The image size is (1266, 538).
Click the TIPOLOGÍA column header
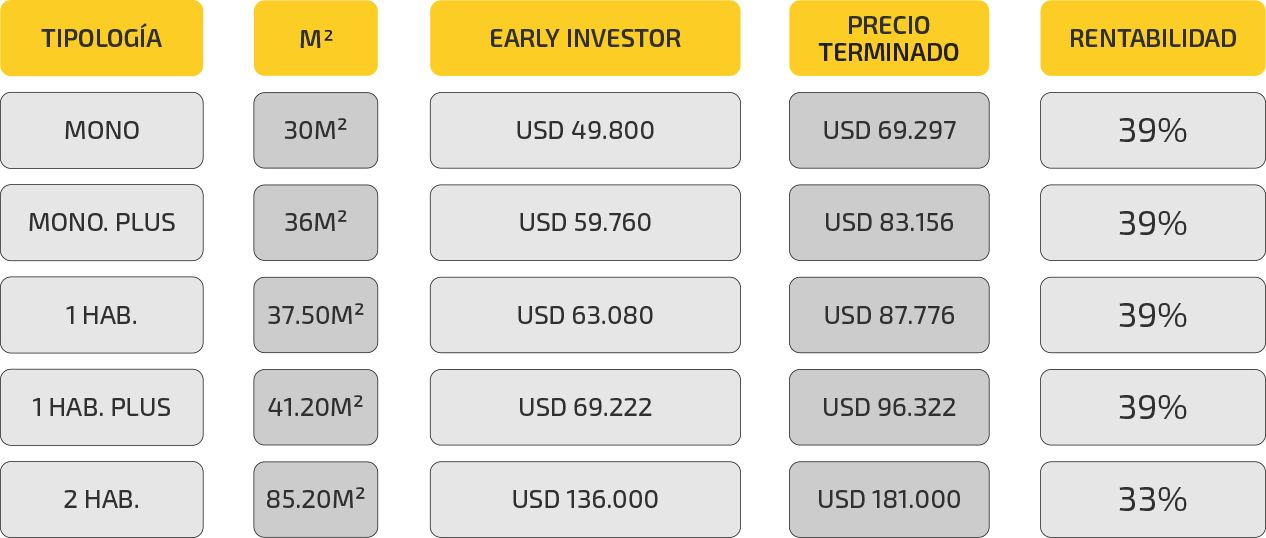click(101, 38)
